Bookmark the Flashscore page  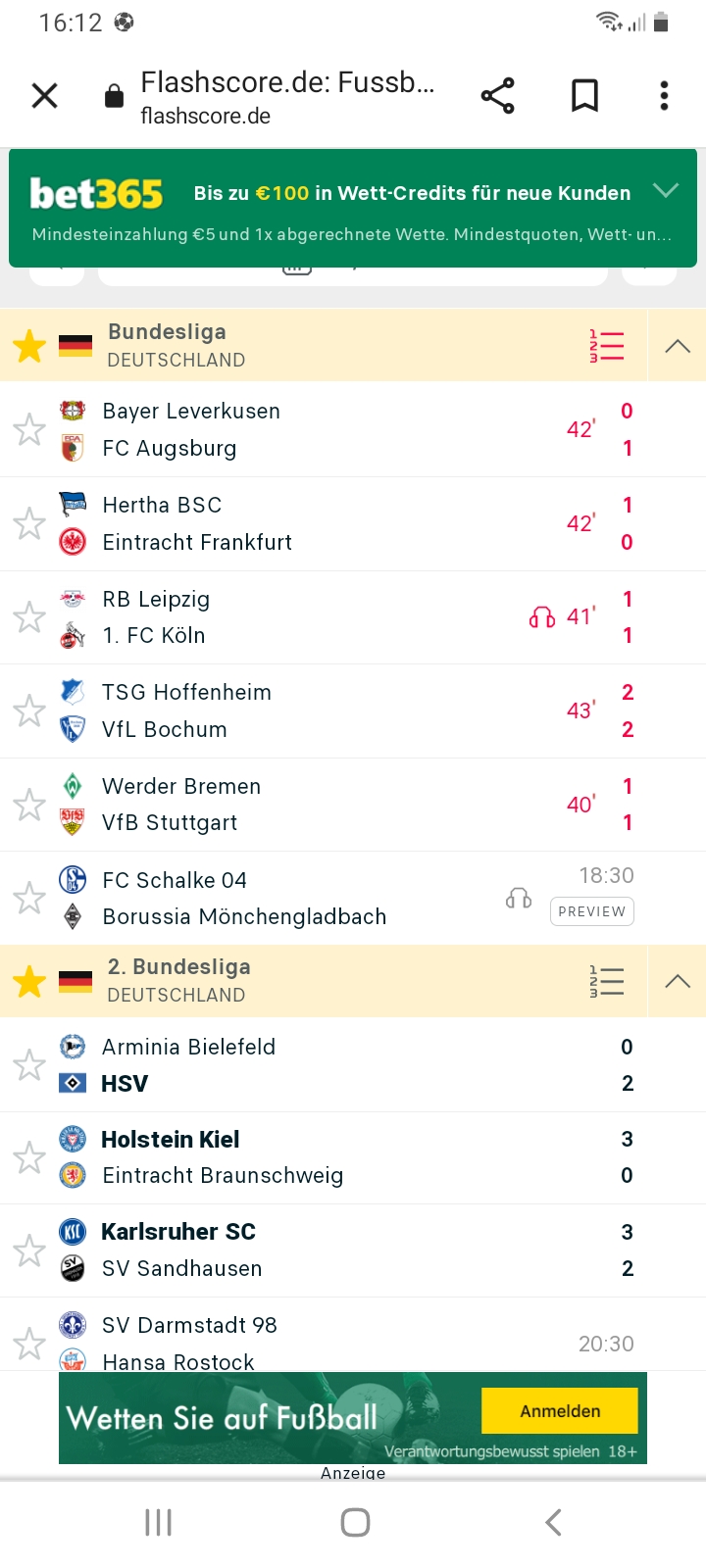point(584,96)
